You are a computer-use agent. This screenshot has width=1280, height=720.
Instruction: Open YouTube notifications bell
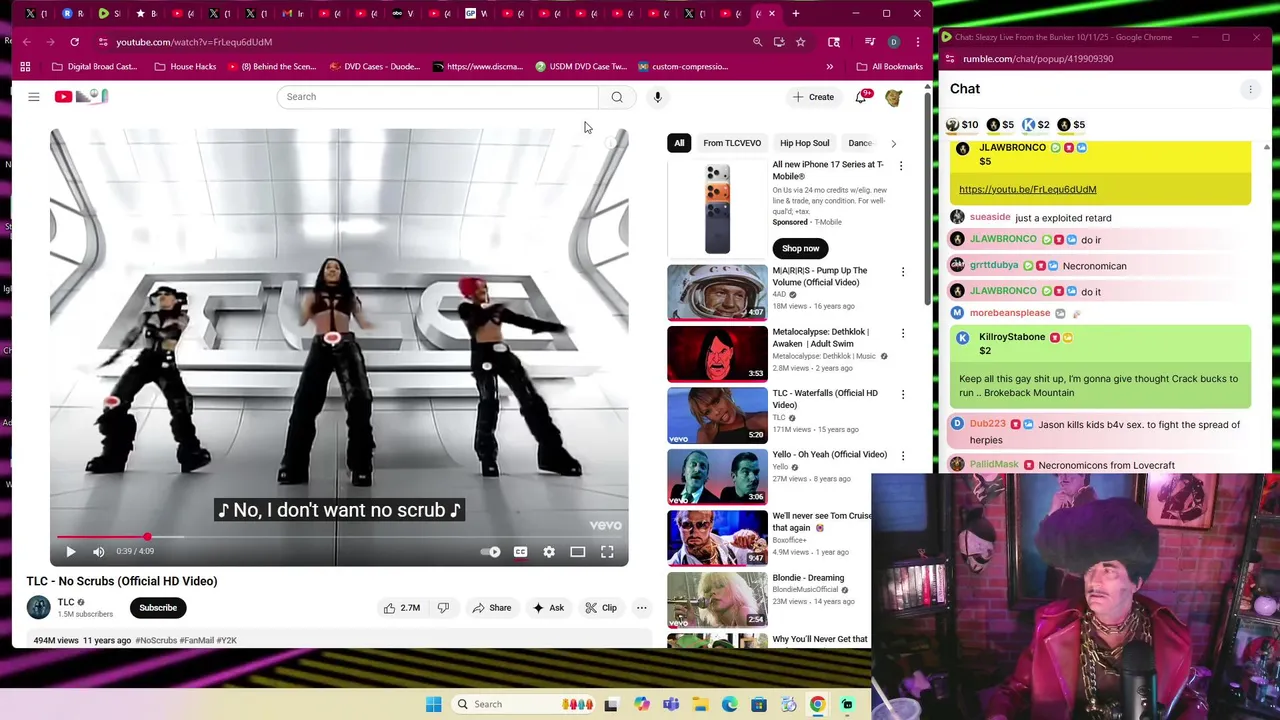[861, 97]
